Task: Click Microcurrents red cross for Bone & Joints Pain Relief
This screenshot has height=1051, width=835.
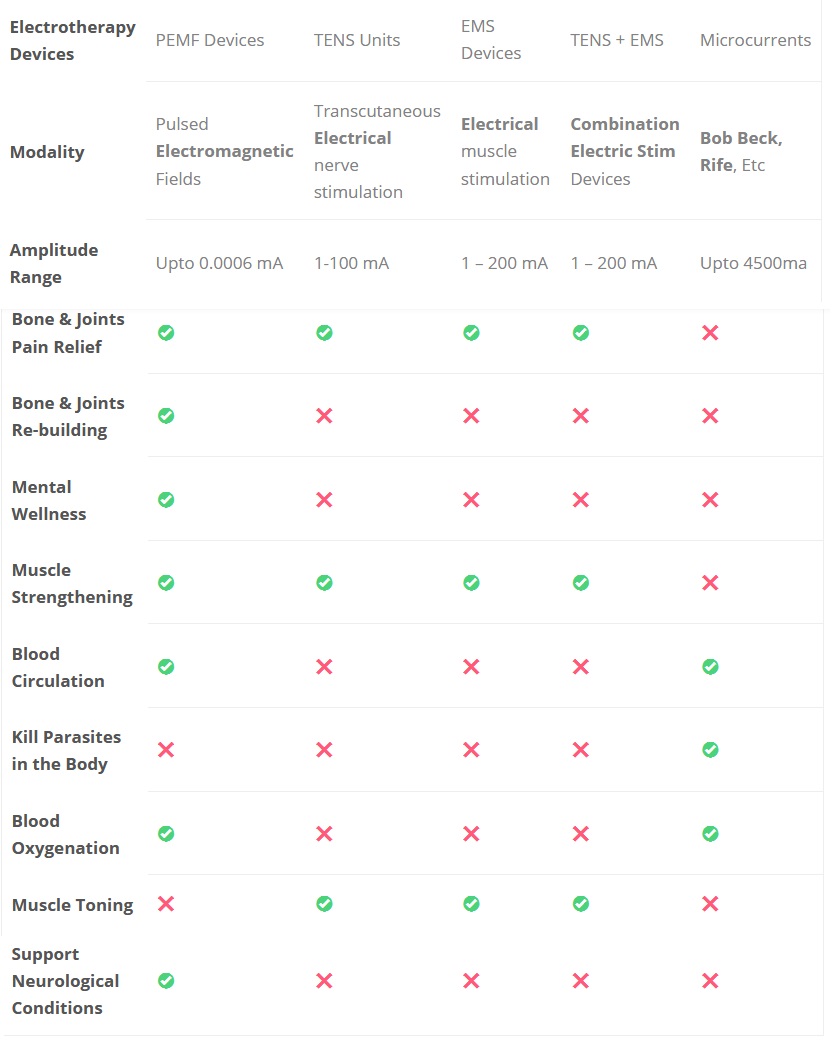Action: coord(710,333)
